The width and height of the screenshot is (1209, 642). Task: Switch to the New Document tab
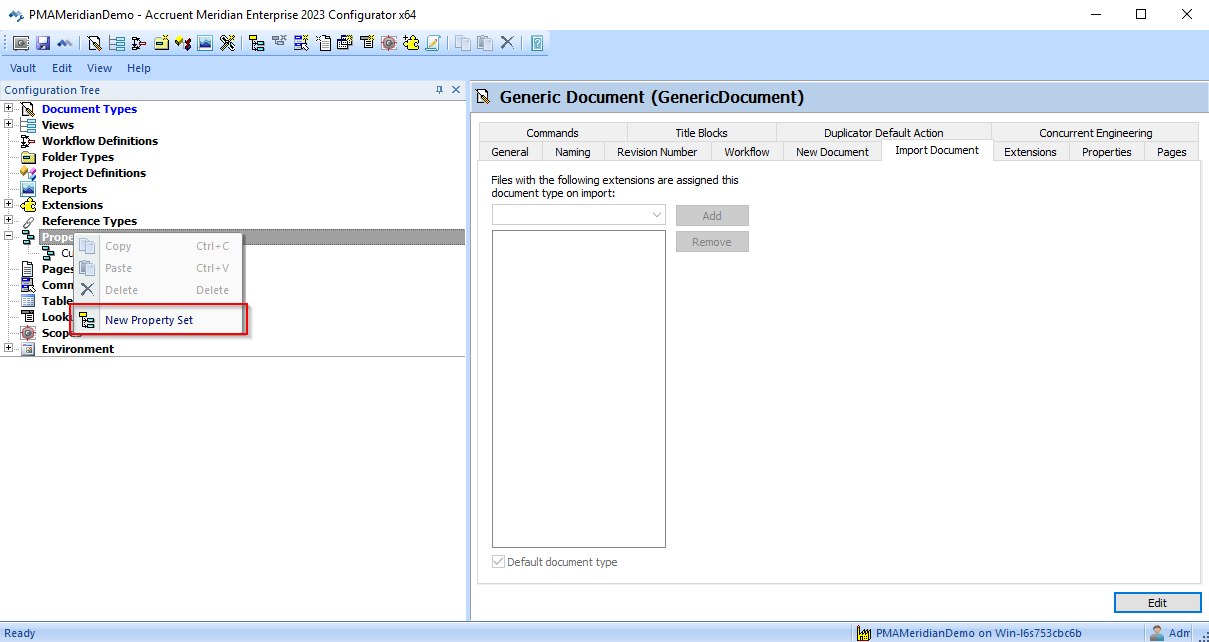coord(833,152)
